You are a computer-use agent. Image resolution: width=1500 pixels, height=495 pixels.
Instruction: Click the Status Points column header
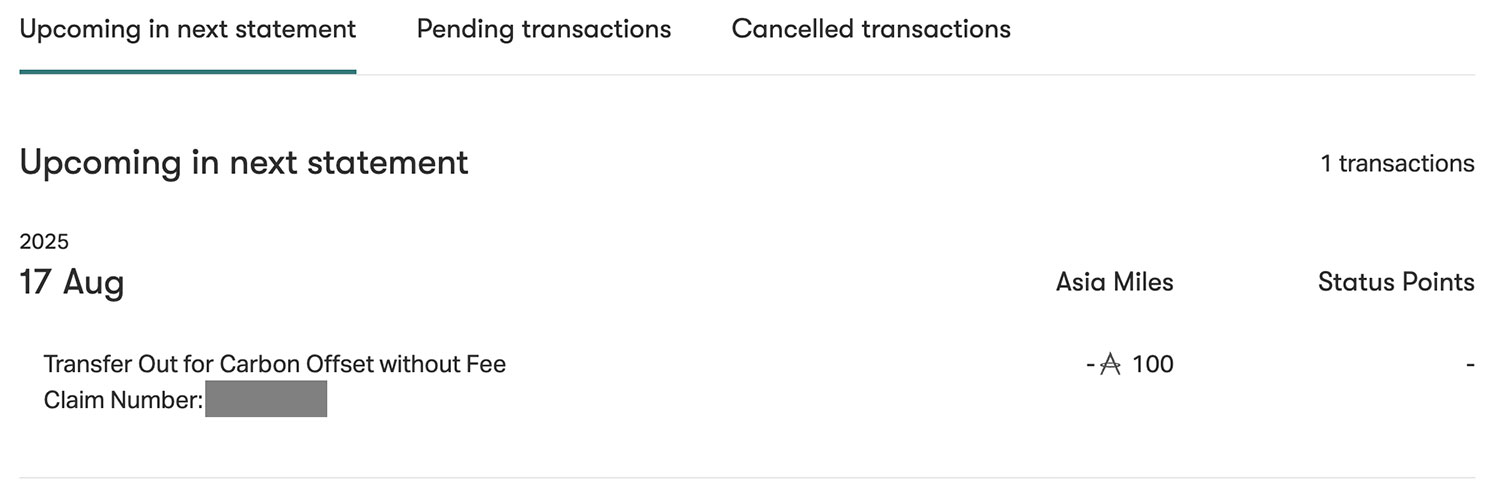[1396, 282]
